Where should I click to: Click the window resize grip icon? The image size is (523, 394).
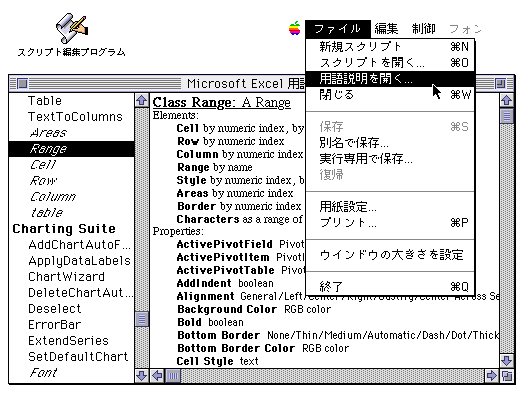[507, 376]
